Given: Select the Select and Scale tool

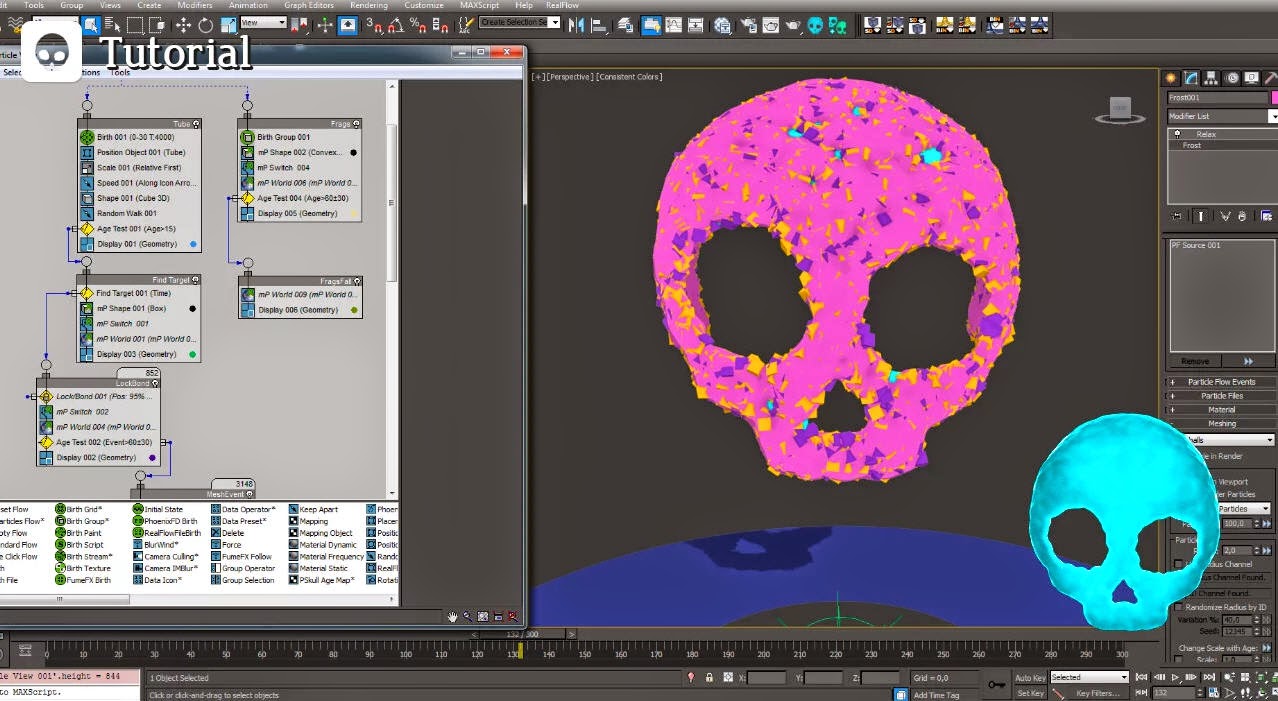Looking at the screenshot, I should 228,25.
